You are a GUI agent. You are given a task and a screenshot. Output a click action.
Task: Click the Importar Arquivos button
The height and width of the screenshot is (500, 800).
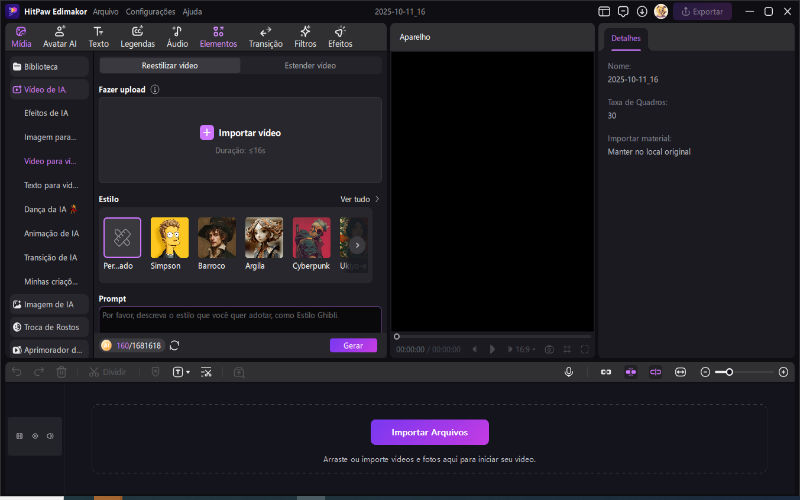click(x=430, y=432)
